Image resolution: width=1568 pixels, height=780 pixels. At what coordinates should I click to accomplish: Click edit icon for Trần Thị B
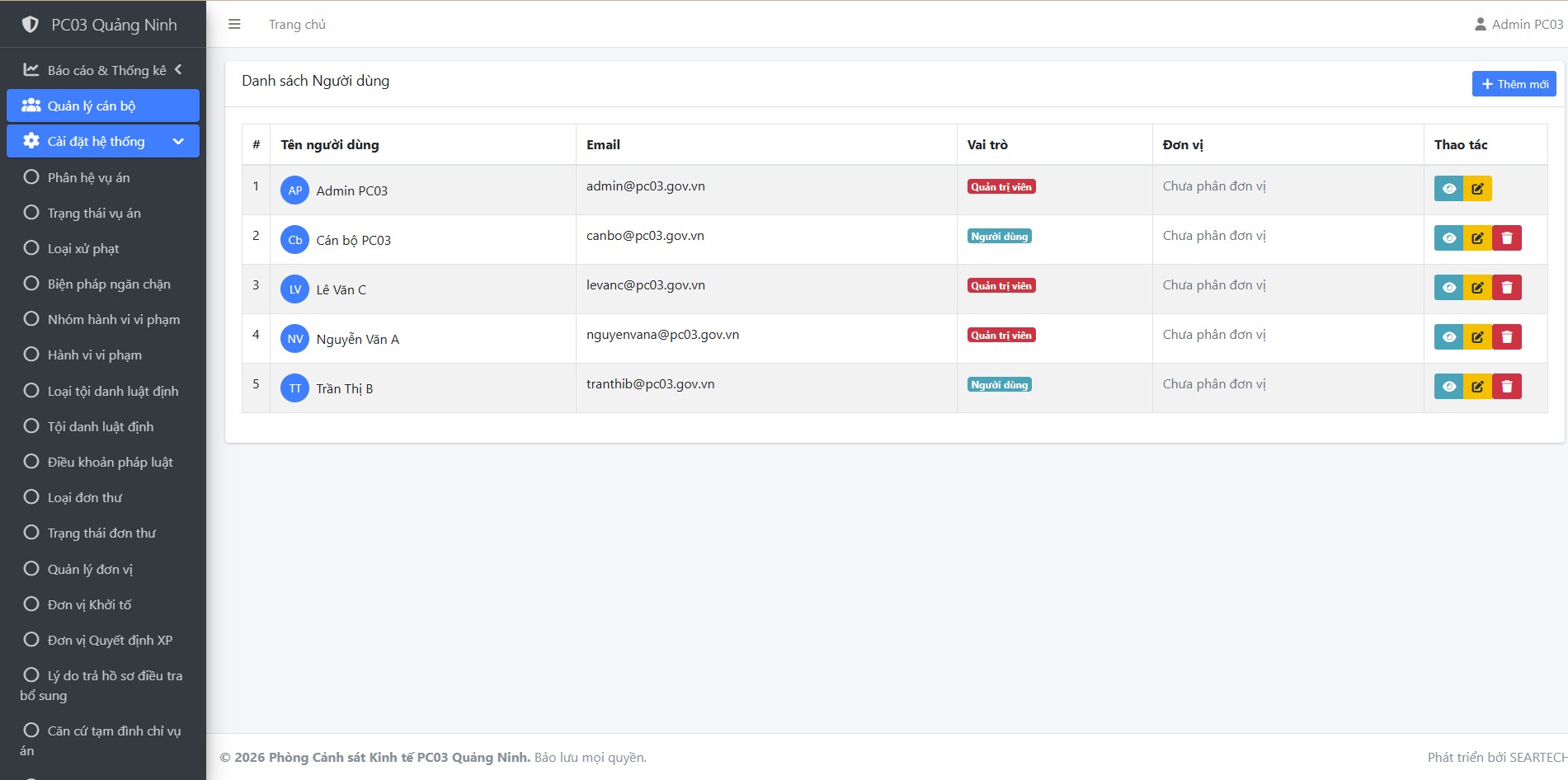click(x=1477, y=387)
